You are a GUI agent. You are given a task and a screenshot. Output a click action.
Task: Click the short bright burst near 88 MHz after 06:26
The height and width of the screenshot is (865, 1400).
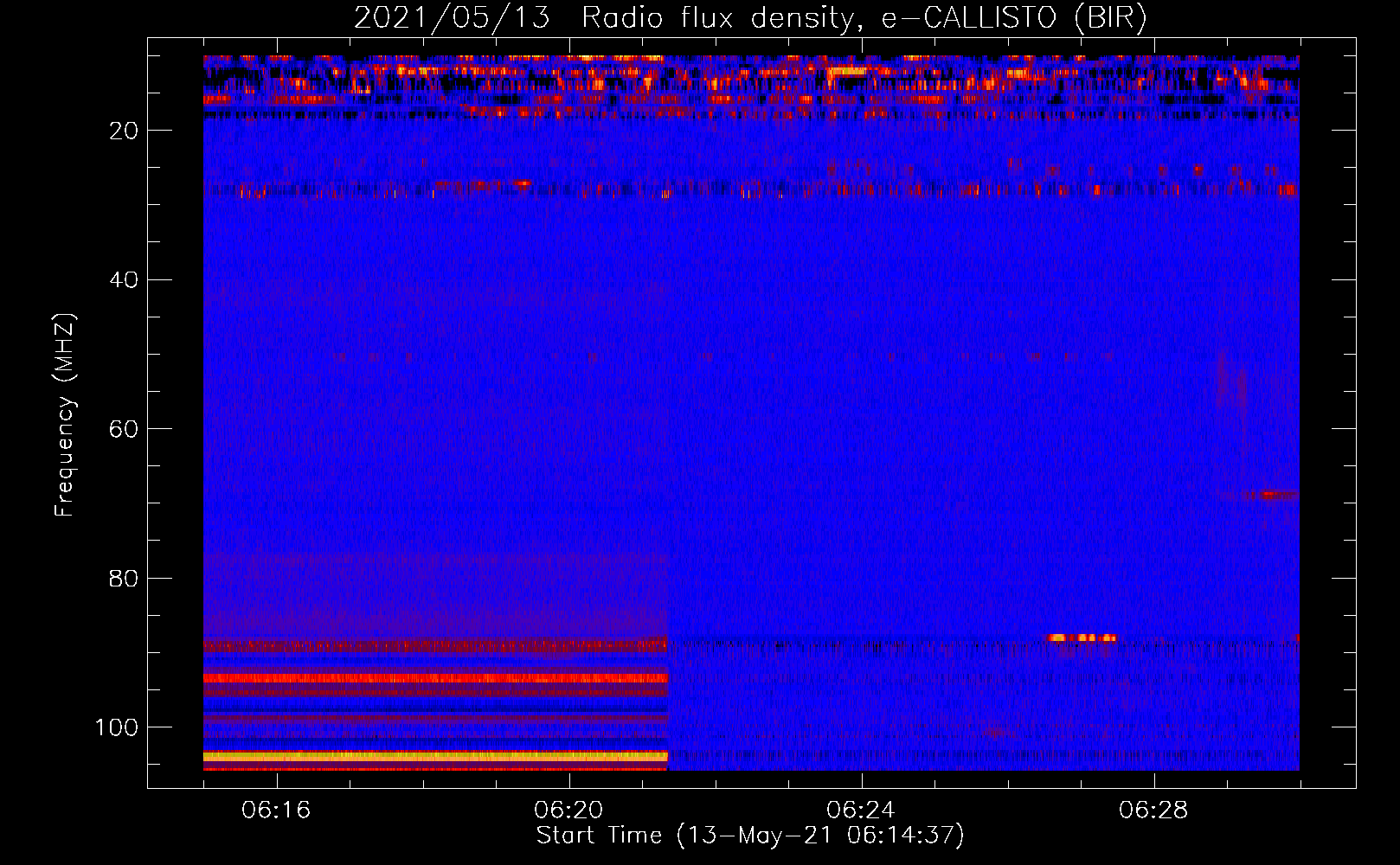pyautogui.click(x=1082, y=638)
